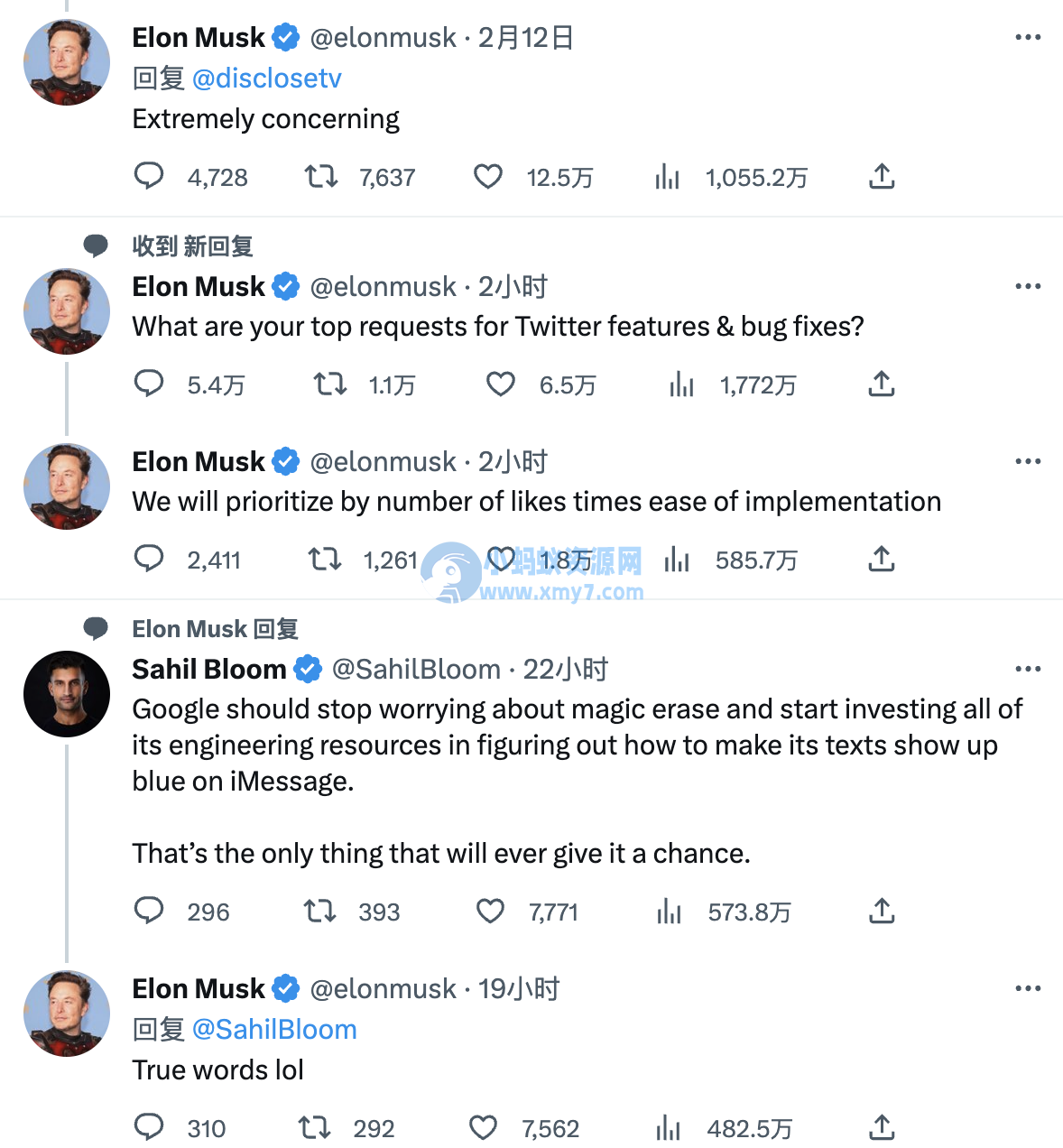The width and height of the screenshot is (1063, 1148).
Task: View analytics for "True words lol" tweet
Action: [x=669, y=1128]
